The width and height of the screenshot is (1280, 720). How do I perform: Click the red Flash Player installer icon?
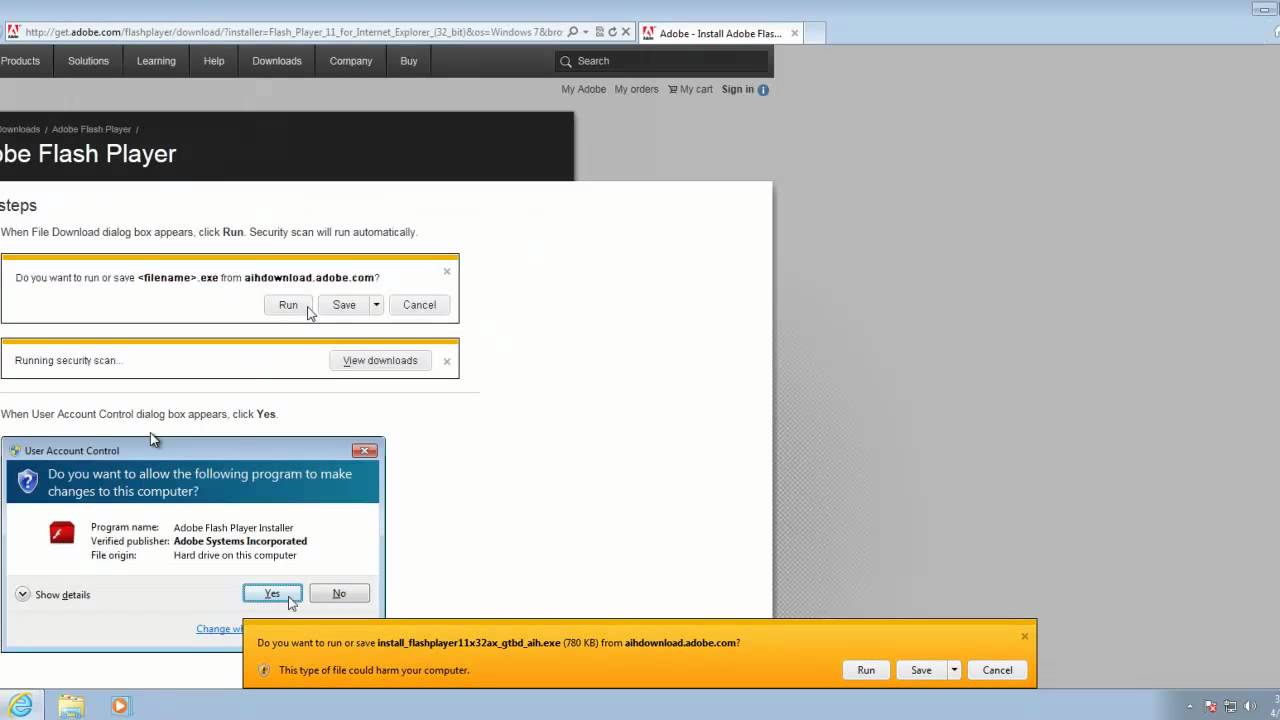click(x=62, y=533)
